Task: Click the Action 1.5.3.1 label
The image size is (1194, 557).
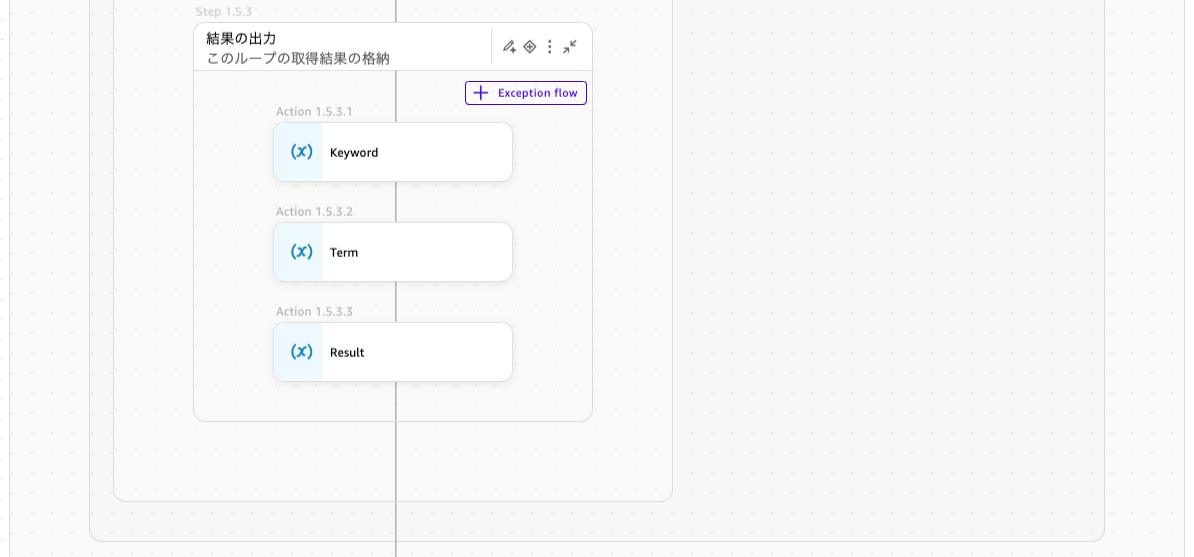Action: tap(314, 112)
